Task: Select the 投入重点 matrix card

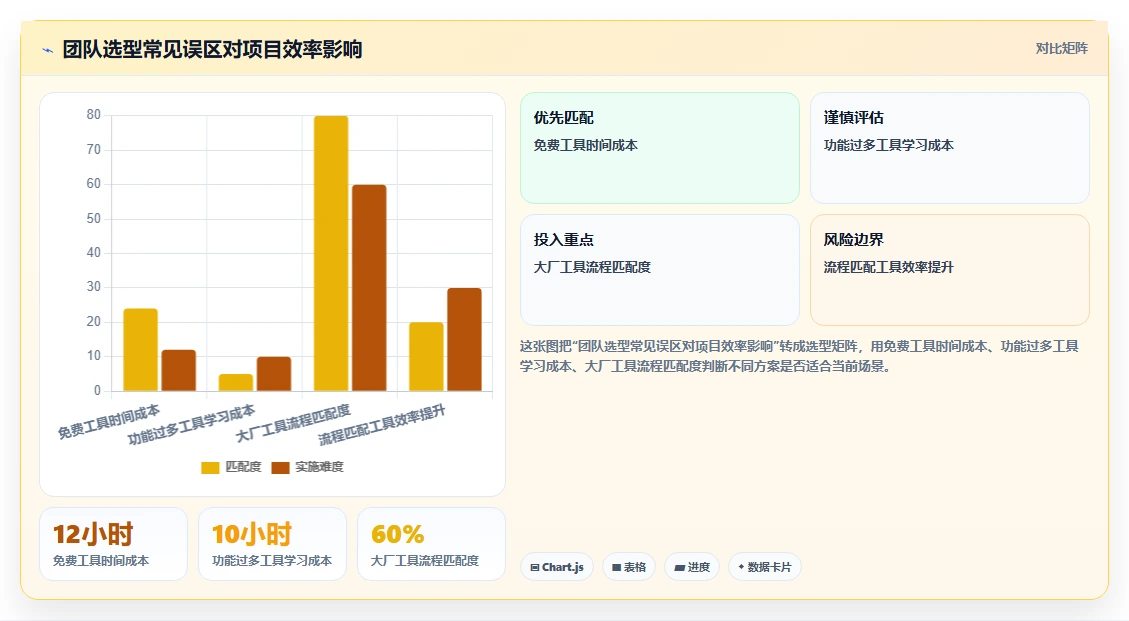Action: pos(660,269)
